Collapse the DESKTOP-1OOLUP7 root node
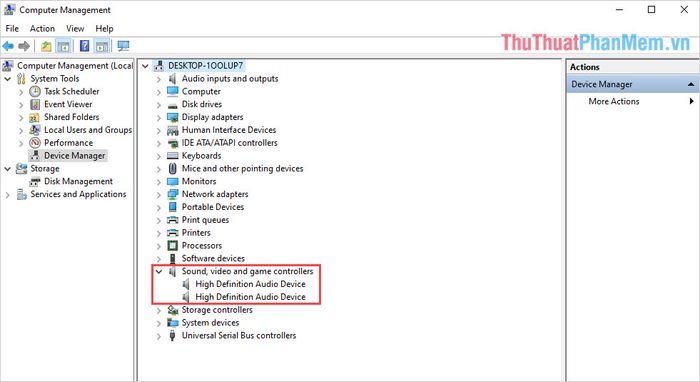 tap(145, 66)
